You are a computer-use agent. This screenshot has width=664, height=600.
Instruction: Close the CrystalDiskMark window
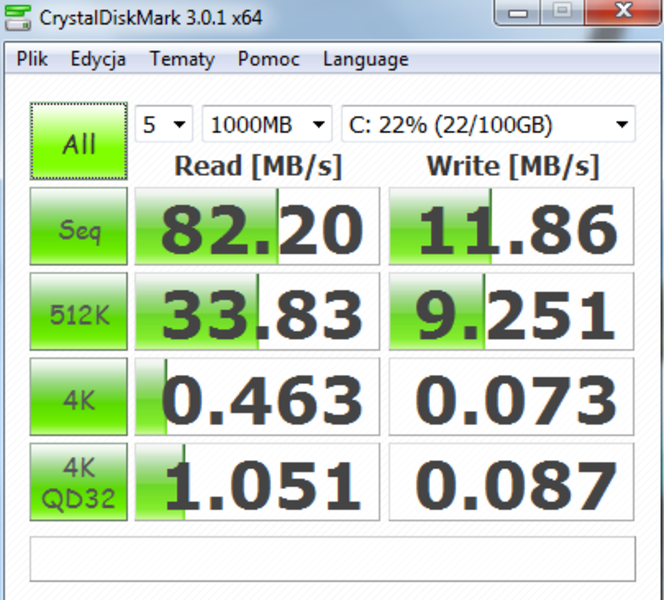tap(623, 12)
